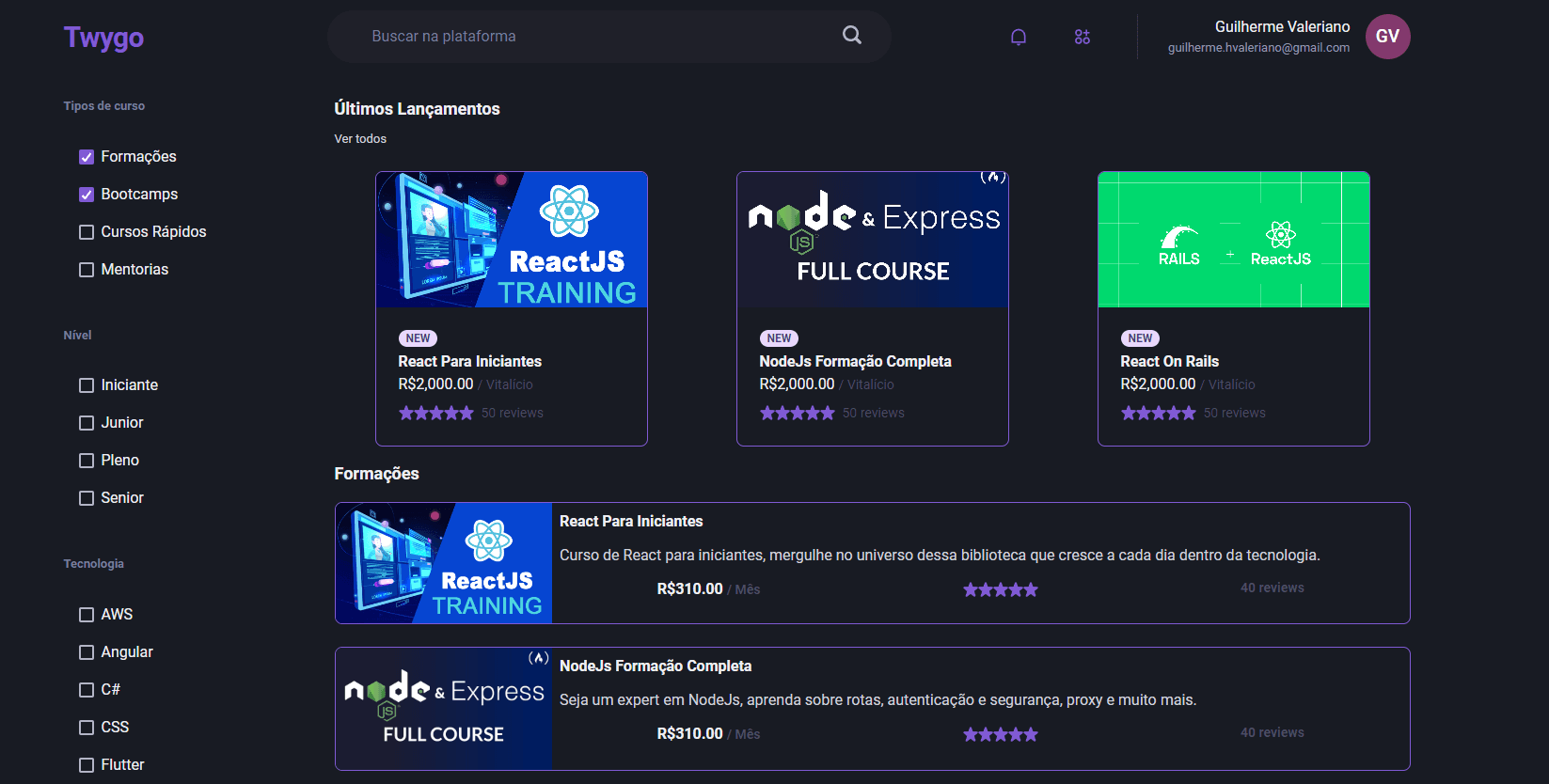The image size is (1549, 784).
Task: Click stars in NodeJs Formação Completa Formações row
Action: pyautogui.click(x=1001, y=734)
